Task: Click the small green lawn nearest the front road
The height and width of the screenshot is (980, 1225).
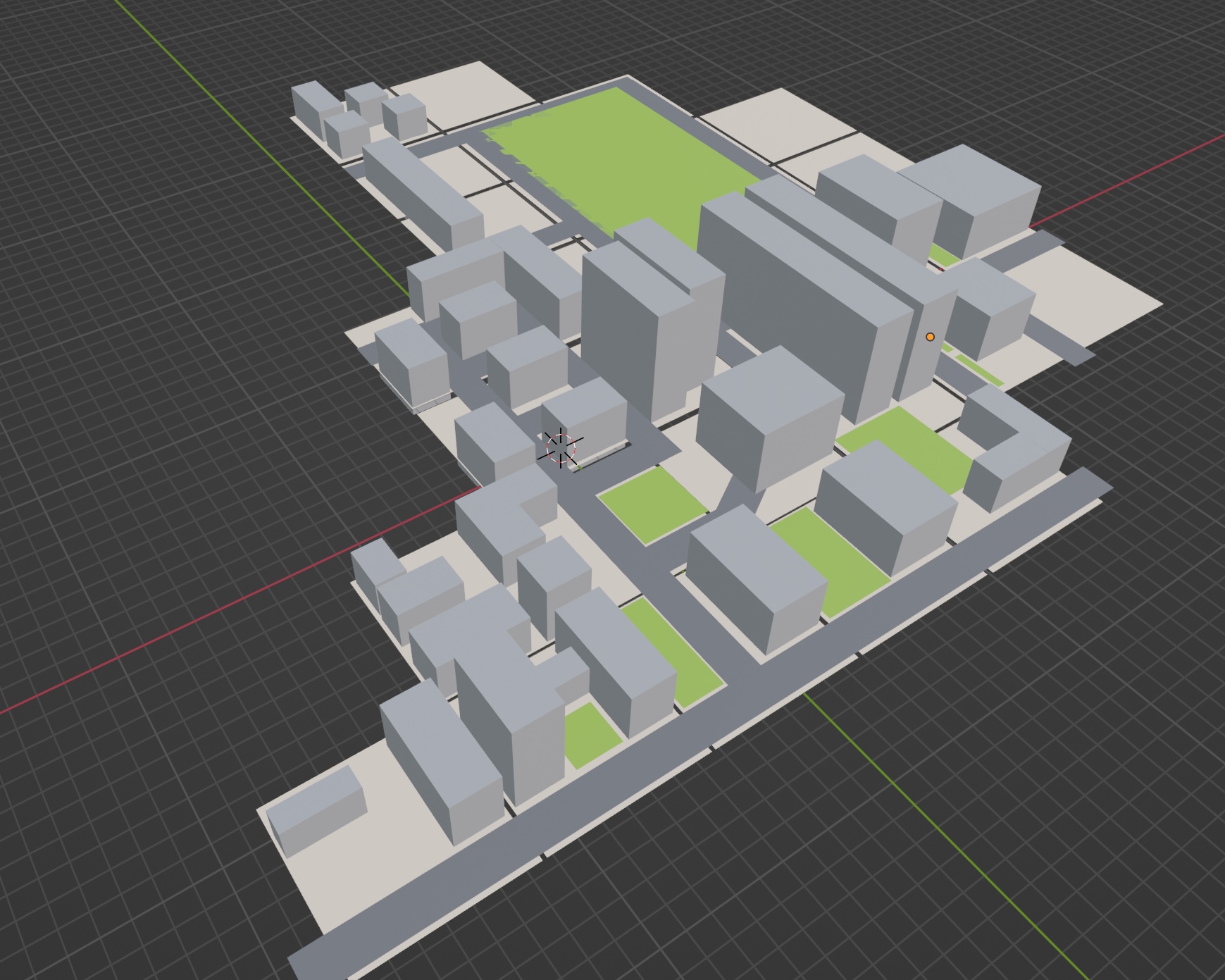Action: [590, 734]
